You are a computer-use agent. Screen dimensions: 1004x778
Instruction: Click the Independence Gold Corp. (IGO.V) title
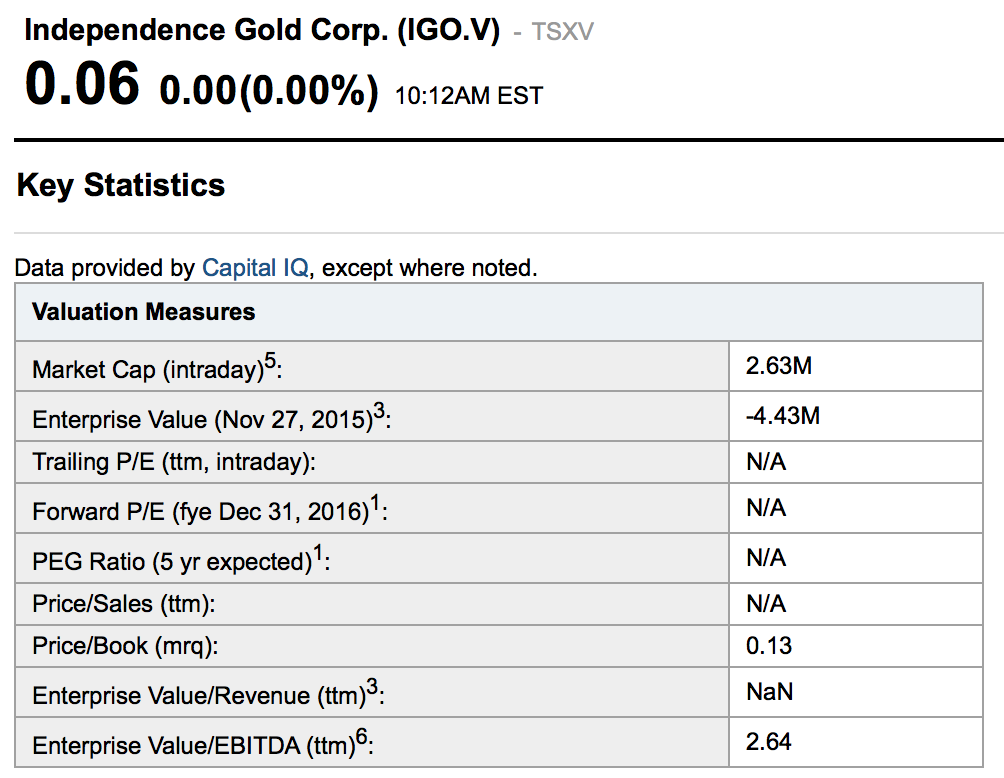[x=261, y=30]
